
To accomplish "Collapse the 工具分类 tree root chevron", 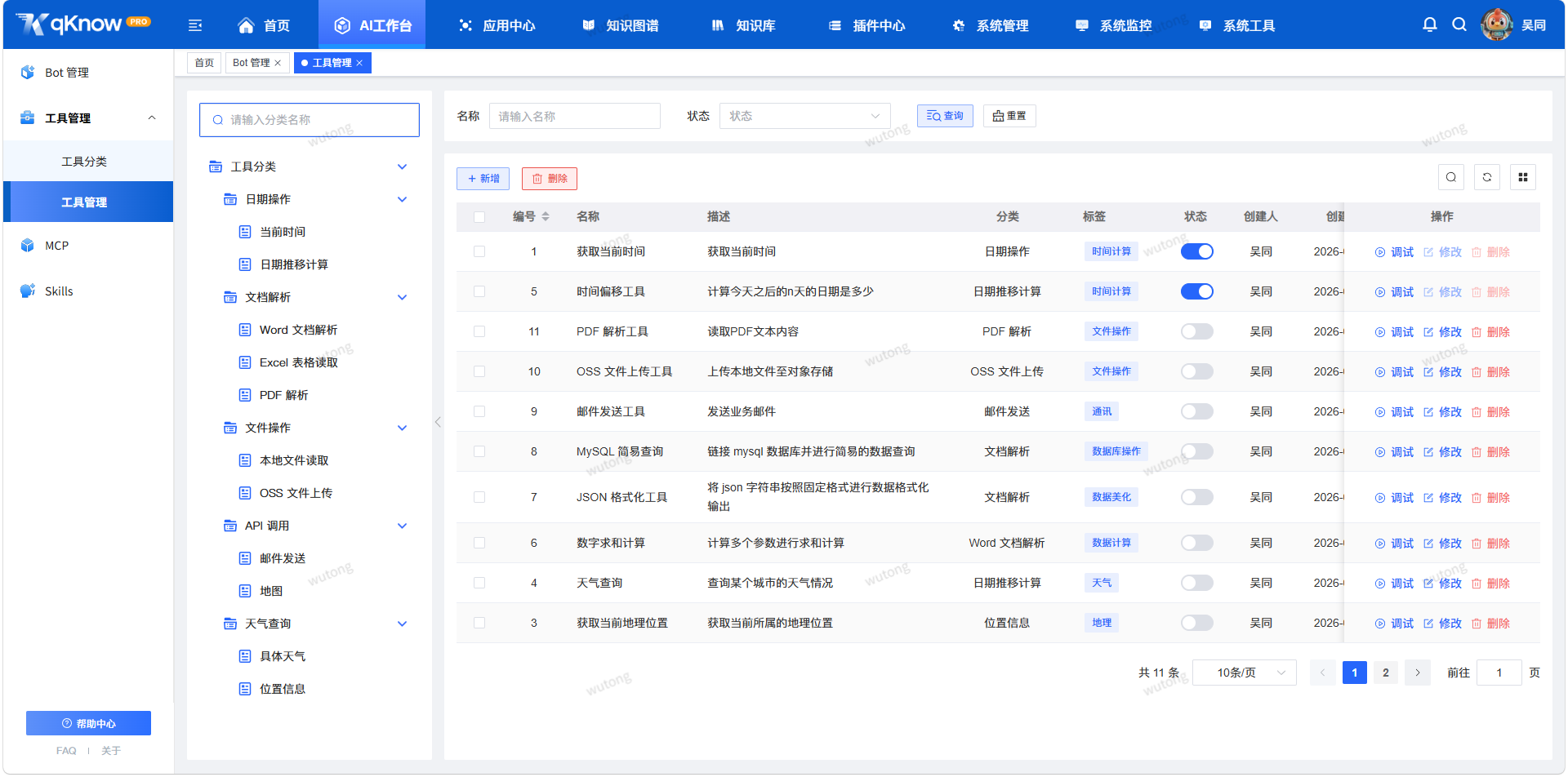I will [x=402, y=166].
